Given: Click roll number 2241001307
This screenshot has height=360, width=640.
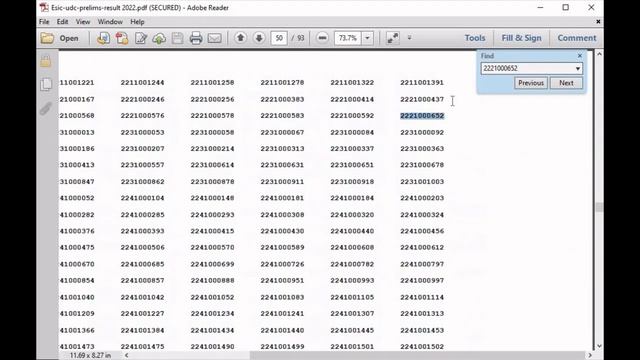Looking at the screenshot, I should [352, 313].
